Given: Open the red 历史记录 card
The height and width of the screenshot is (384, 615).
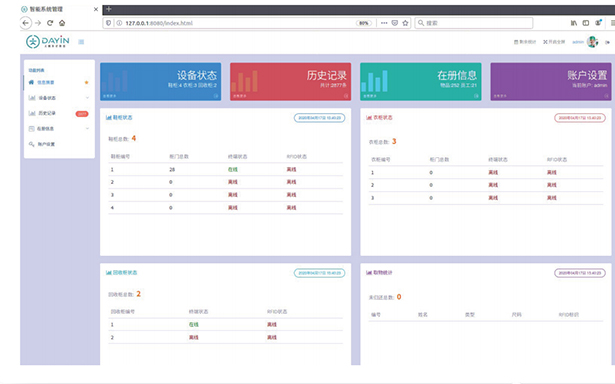Looking at the screenshot, I should (x=291, y=82).
